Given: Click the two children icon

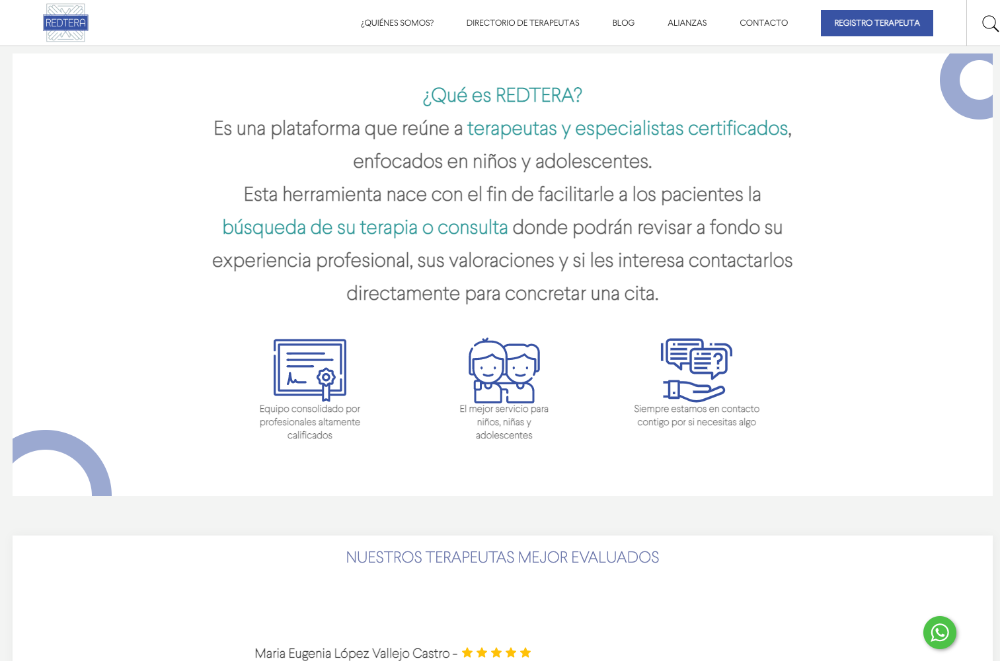Looking at the screenshot, I should (504, 370).
